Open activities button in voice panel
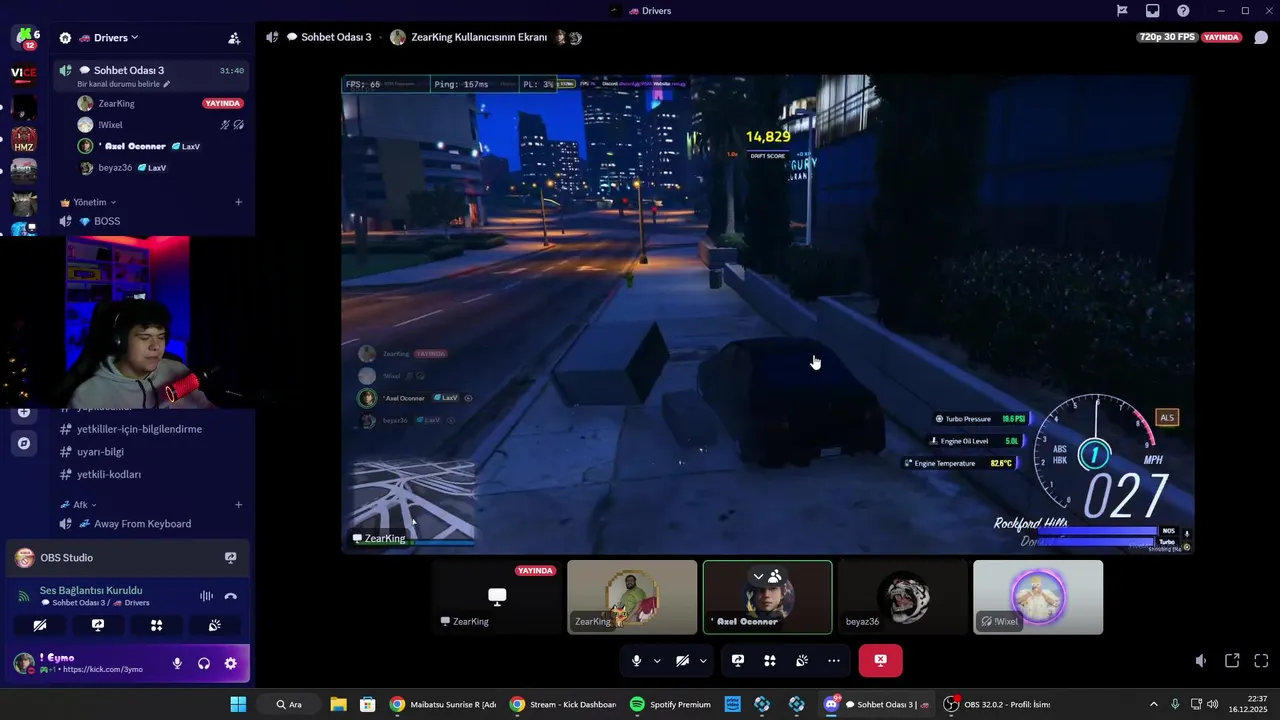 tap(156, 625)
